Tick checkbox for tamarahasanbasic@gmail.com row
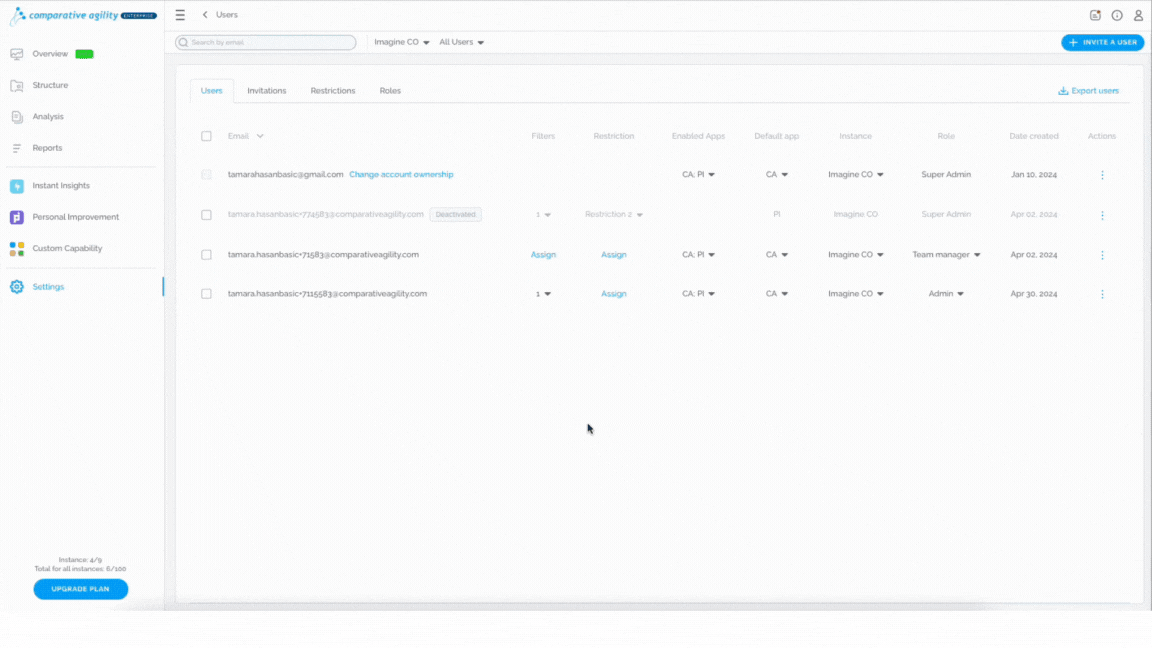The height and width of the screenshot is (648, 1152). [206, 175]
